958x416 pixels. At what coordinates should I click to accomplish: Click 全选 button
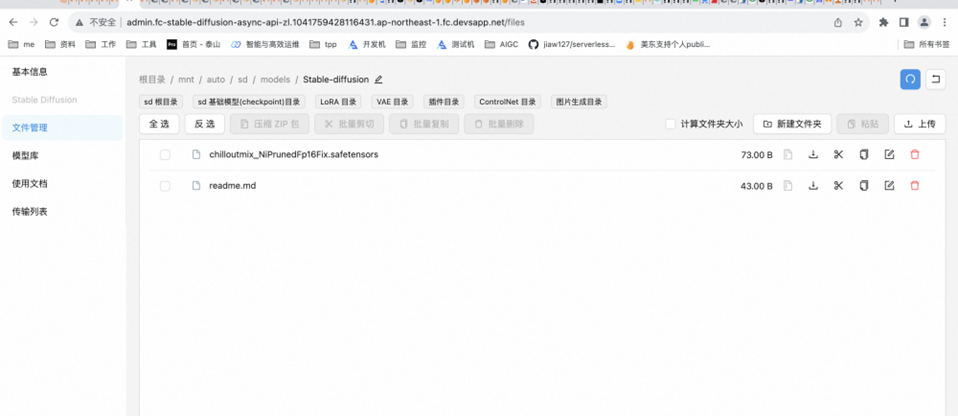point(159,124)
